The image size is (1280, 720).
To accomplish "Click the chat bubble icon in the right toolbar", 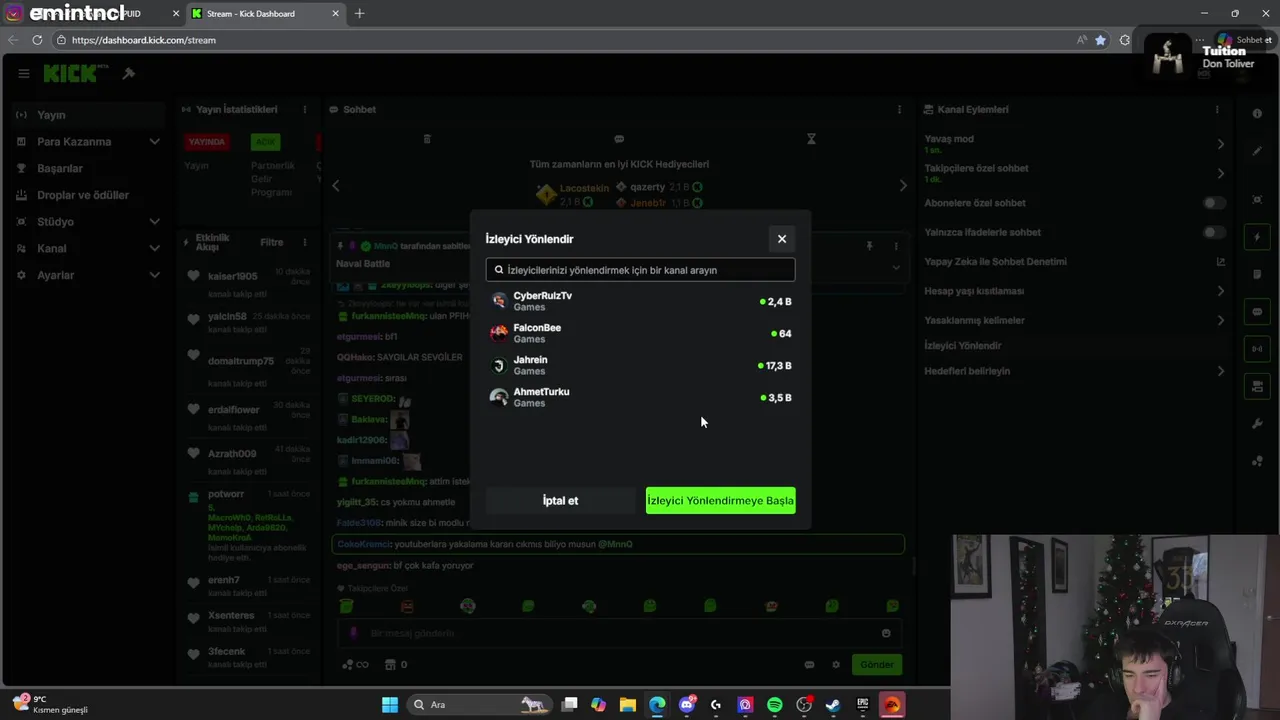I will [x=1257, y=312].
